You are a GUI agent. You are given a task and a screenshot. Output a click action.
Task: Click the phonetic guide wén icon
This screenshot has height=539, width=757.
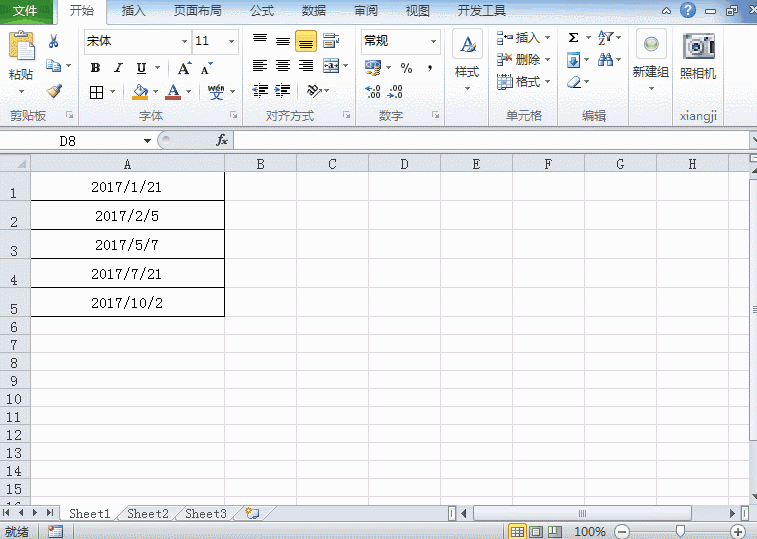click(x=216, y=91)
